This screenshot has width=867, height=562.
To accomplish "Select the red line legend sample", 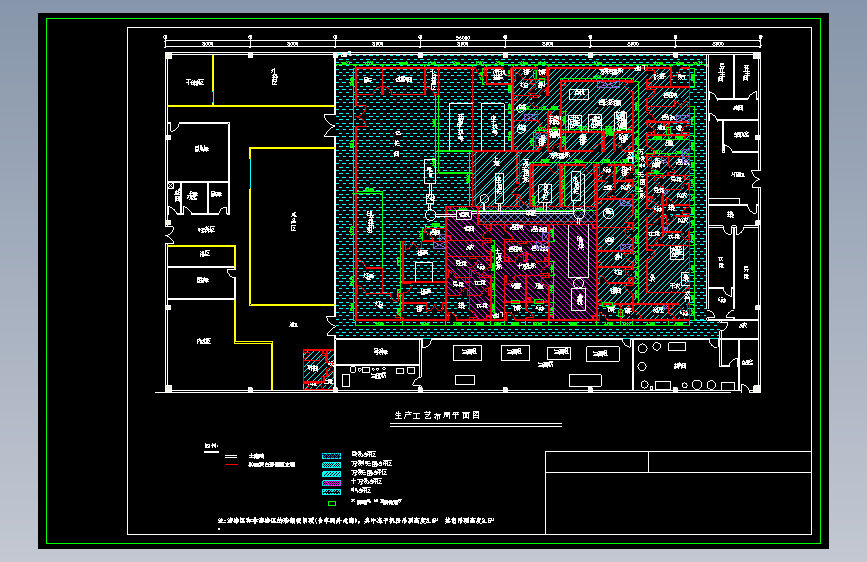I will [231, 465].
